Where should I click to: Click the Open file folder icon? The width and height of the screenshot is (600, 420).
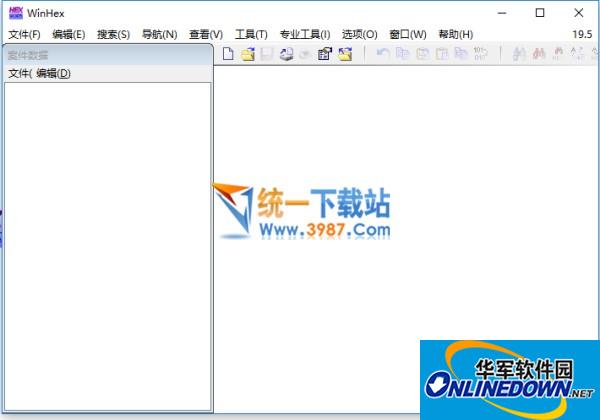(x=248, y=54)
